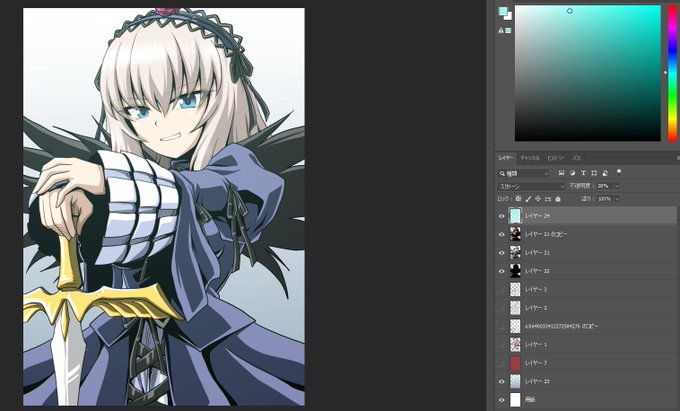Viewport: 680px width, 411px height.
Task: Switch to the パス tab
Action: click(x=576, y=158)
